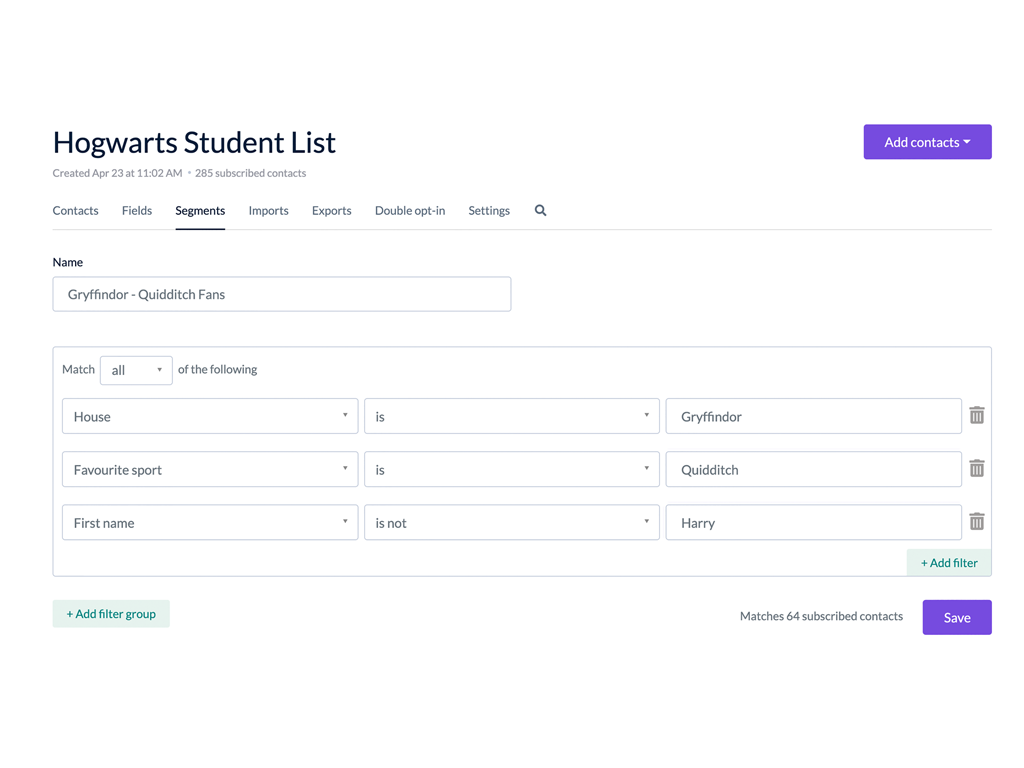1024x768 pixels.
Task: Open the "is" condition dropdown for House
Action: 511,416
